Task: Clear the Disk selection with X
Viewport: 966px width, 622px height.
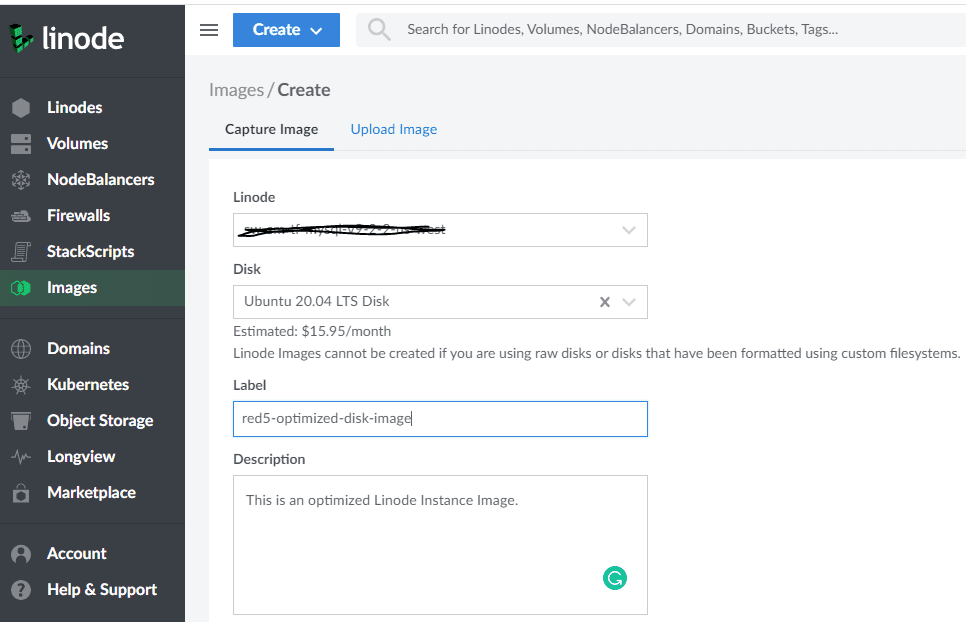Action: coord(605,302)
